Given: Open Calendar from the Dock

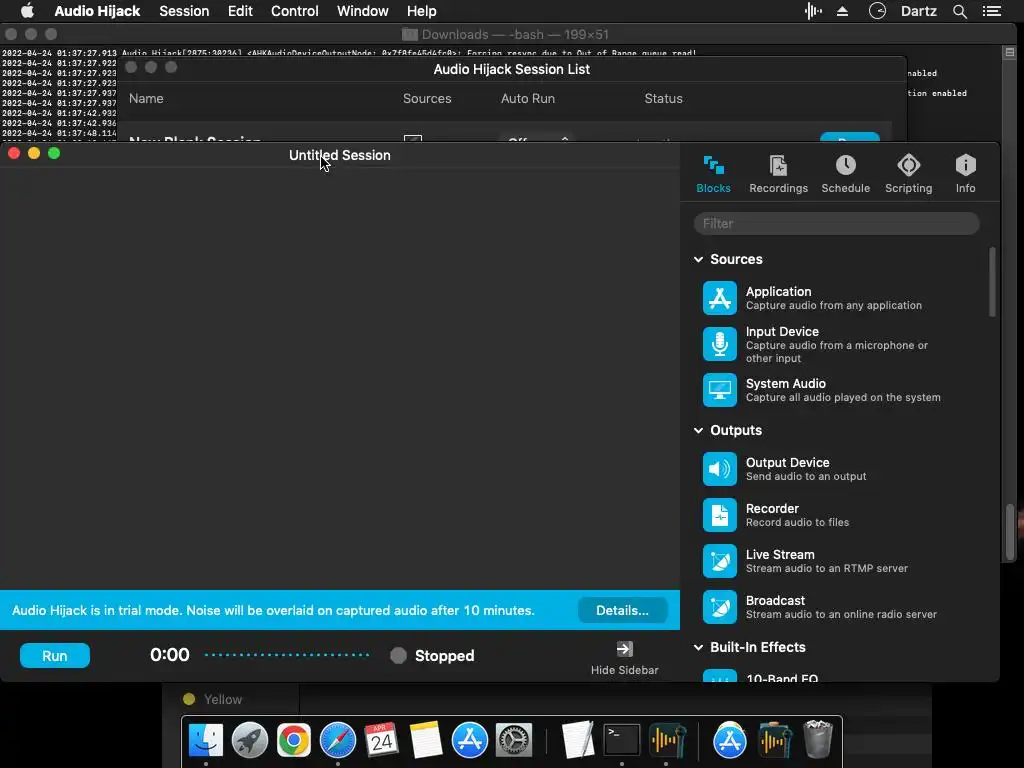Looking at the screenshot, I should pyautogui.click(x=381, y=740).
